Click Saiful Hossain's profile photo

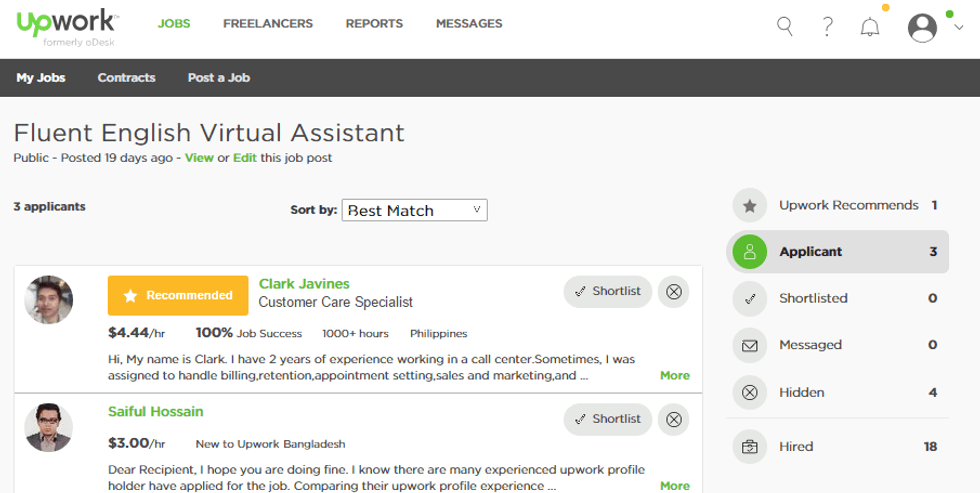point(48,427)
